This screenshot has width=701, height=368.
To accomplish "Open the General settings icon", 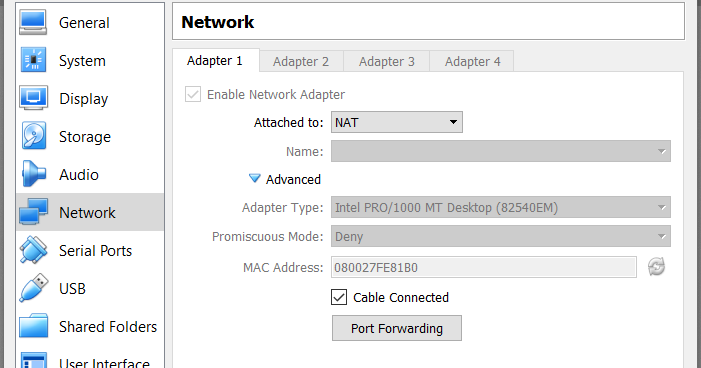I will point(33,22).
